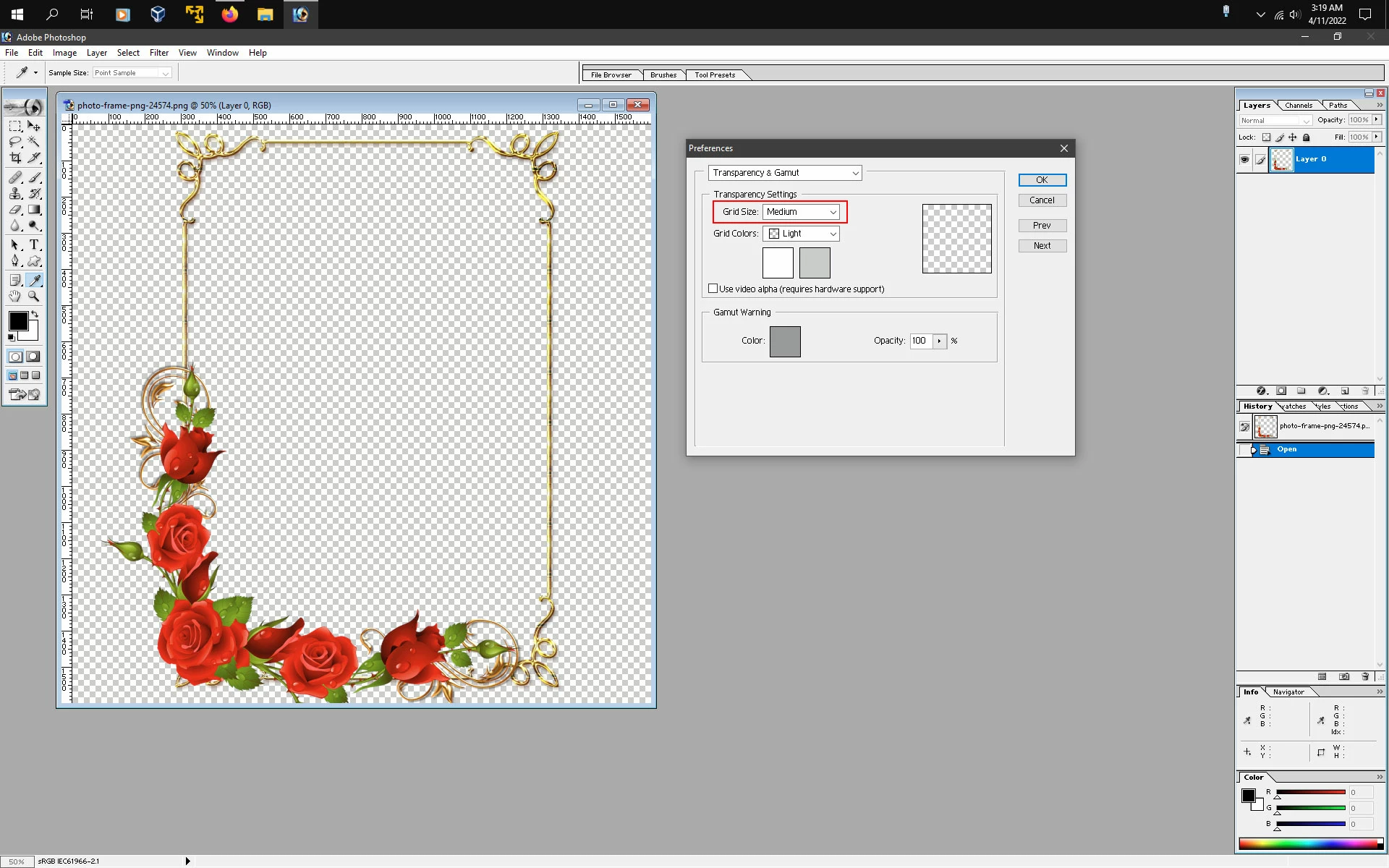Click the gamut Opacity input field

click(x=920, y=341)
